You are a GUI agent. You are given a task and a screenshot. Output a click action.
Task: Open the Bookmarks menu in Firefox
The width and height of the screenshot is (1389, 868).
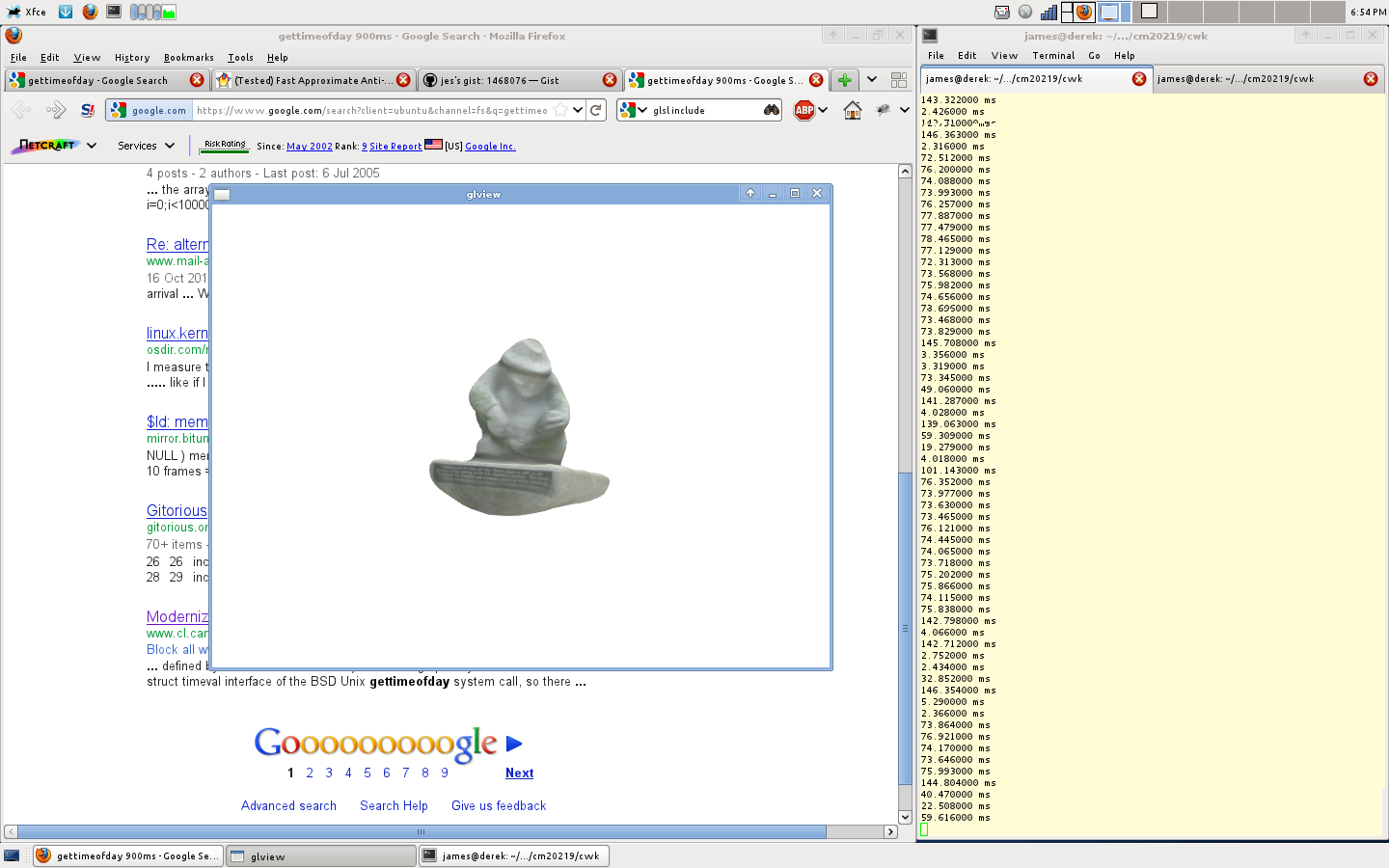[x=188, y=58]
